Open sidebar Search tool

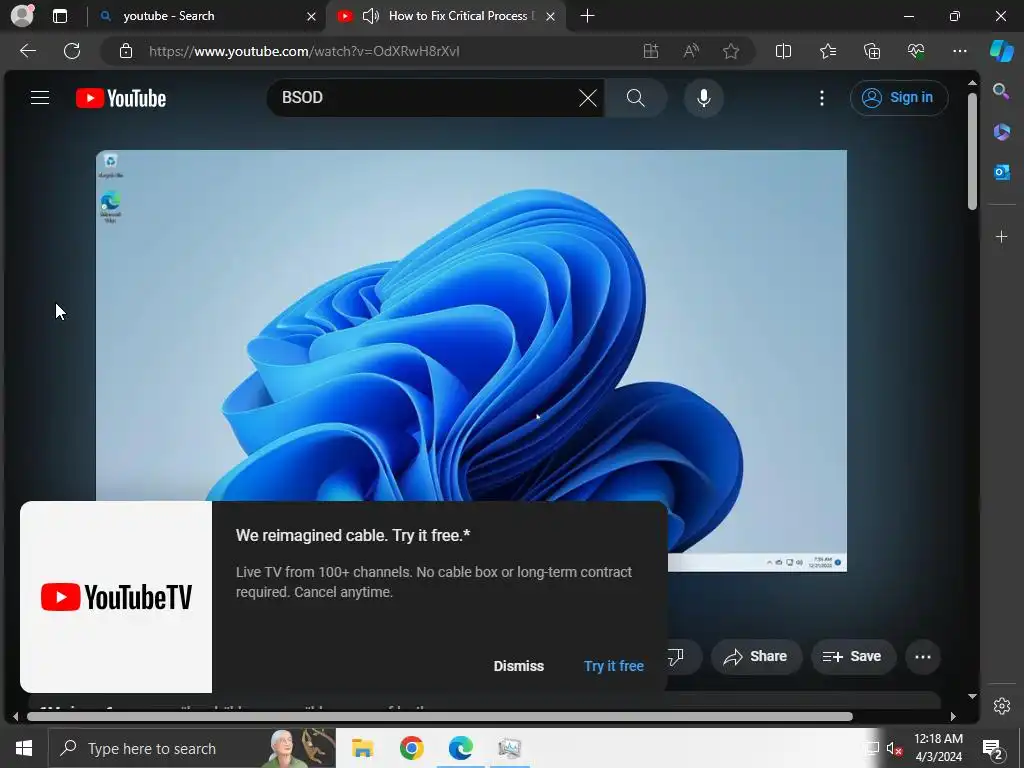[x=1001, y=91]
